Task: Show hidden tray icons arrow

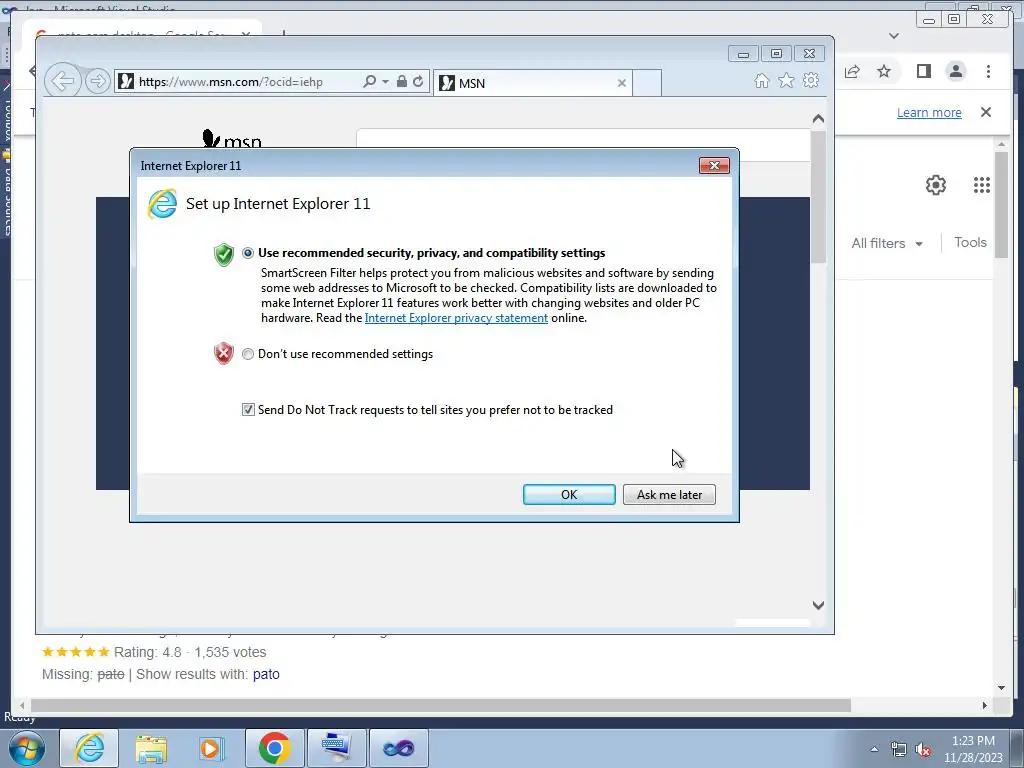Action: (874, 749)
